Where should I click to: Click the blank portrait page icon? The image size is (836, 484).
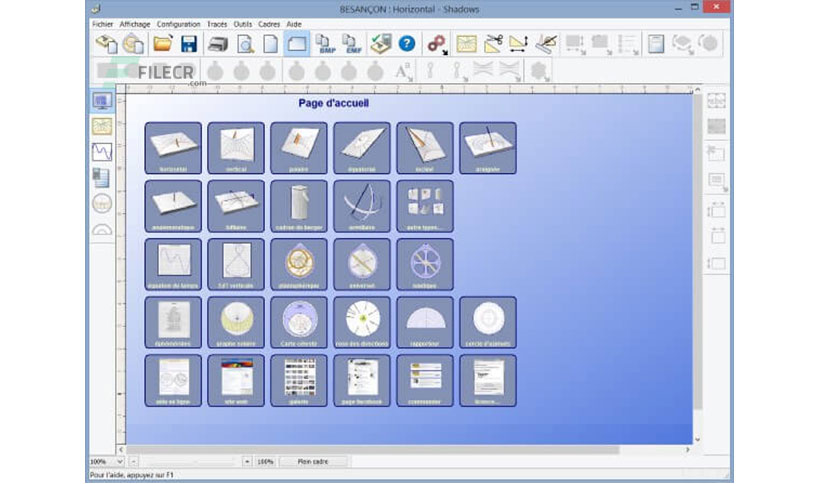271,44
